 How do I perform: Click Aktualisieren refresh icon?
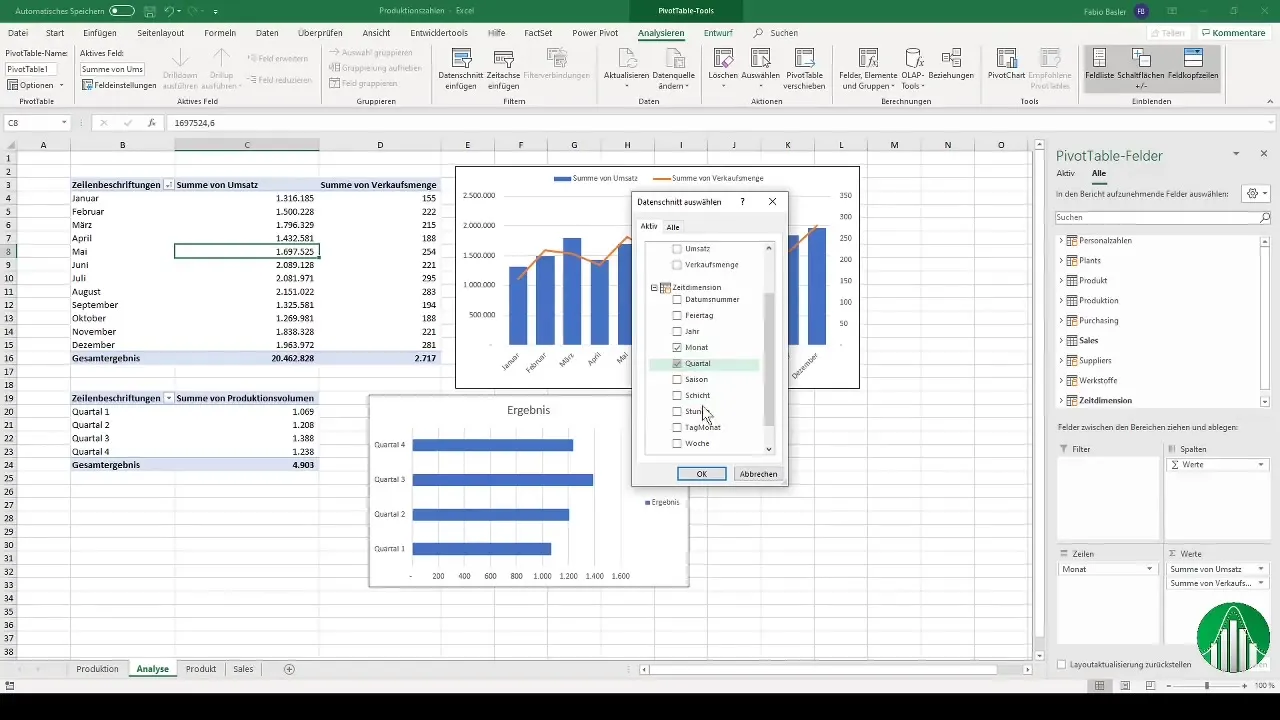627,68
